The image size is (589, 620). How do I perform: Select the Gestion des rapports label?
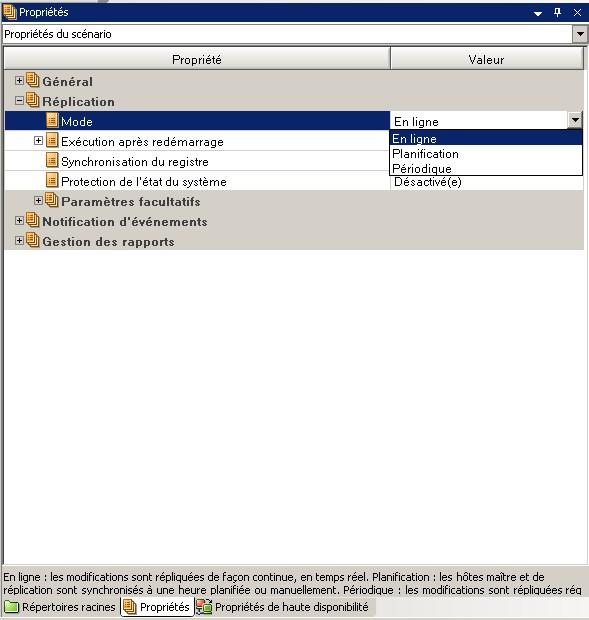coord(108,242)
